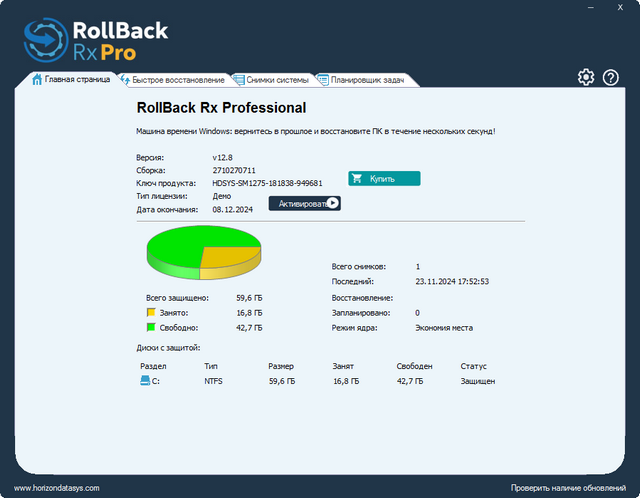Click the yellow Занято legend swatch
Screen dimensions: 640x498
[151, 313]
